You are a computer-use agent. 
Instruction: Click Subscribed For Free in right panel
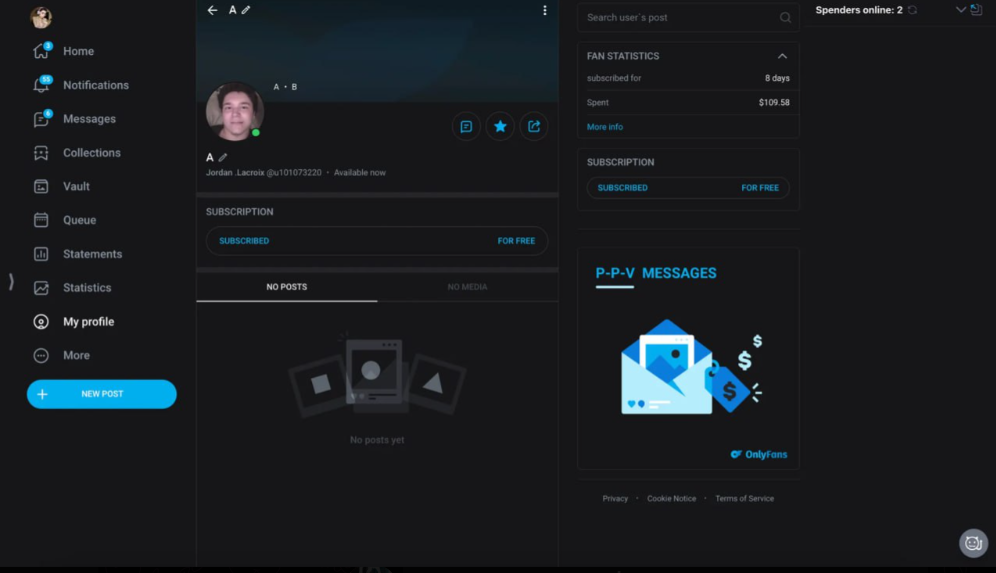point(688,187)
